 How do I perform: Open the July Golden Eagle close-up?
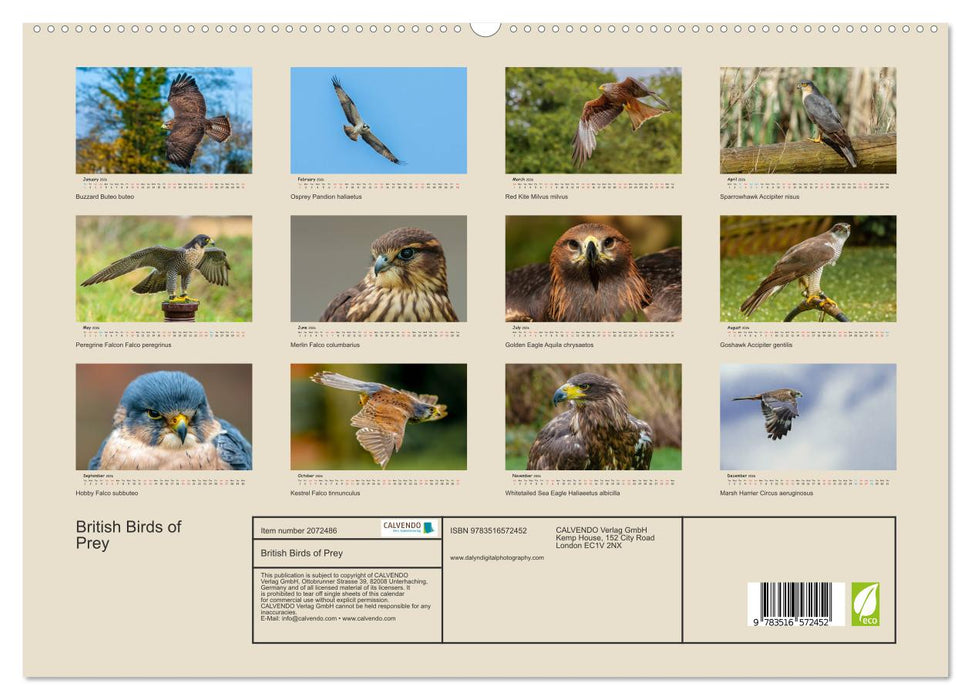click(595, 270)
